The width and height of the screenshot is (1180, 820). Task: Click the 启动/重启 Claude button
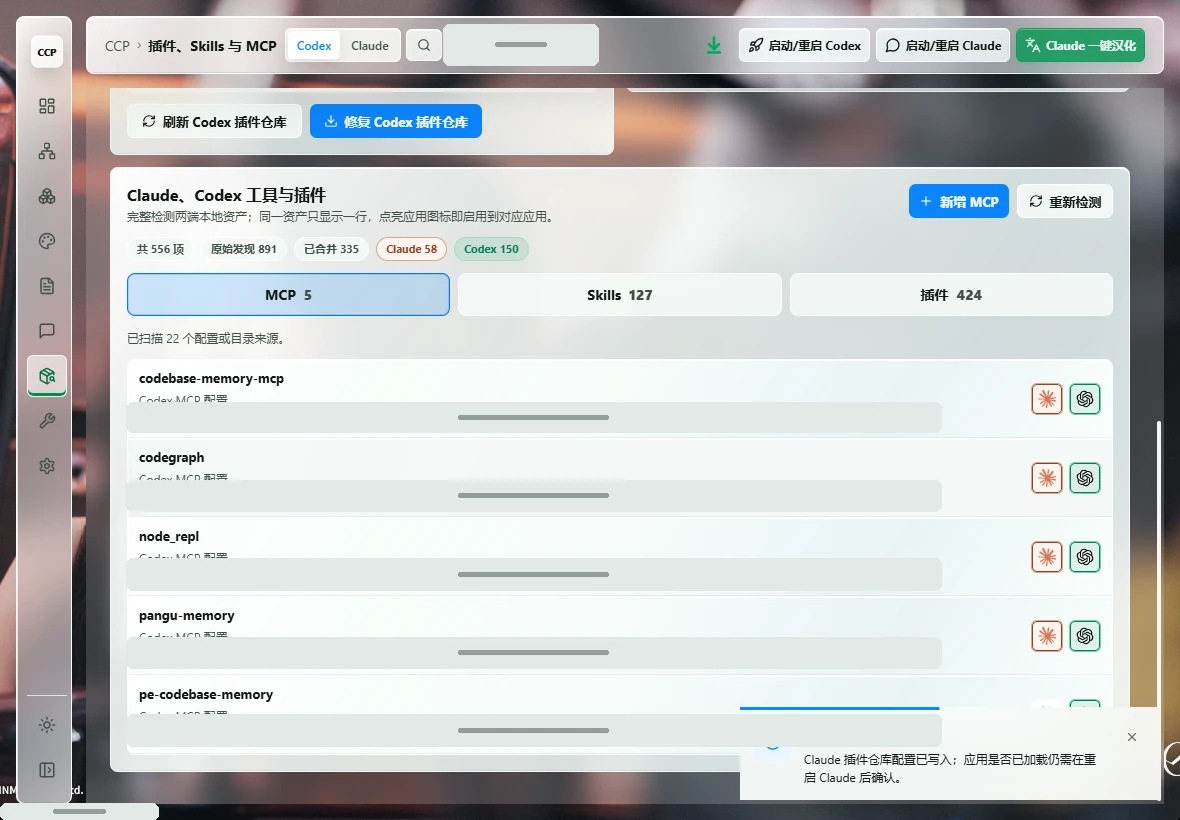coord(943,46)
